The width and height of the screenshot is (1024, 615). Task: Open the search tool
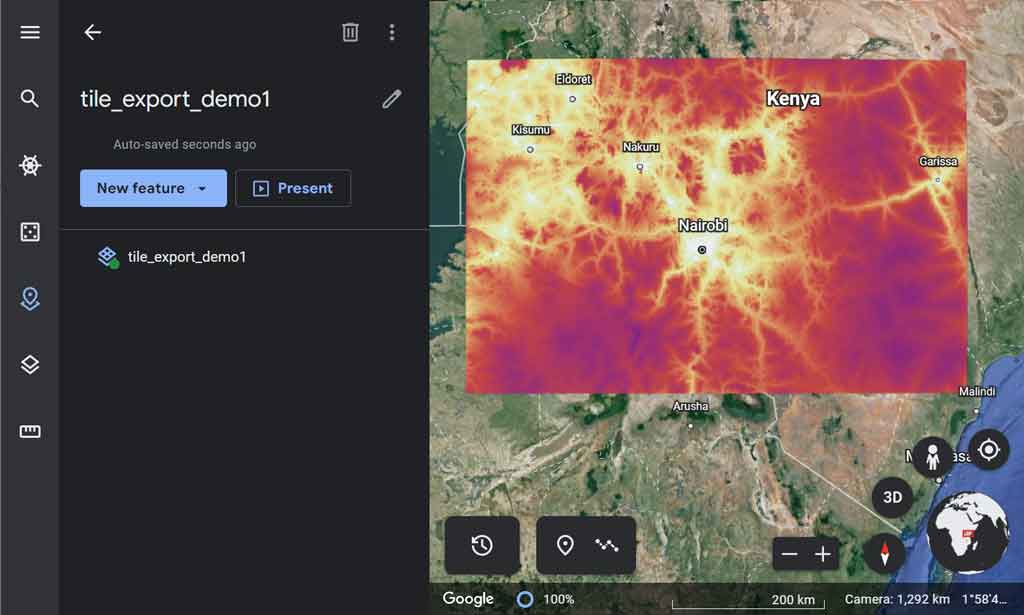pos(29,99)
